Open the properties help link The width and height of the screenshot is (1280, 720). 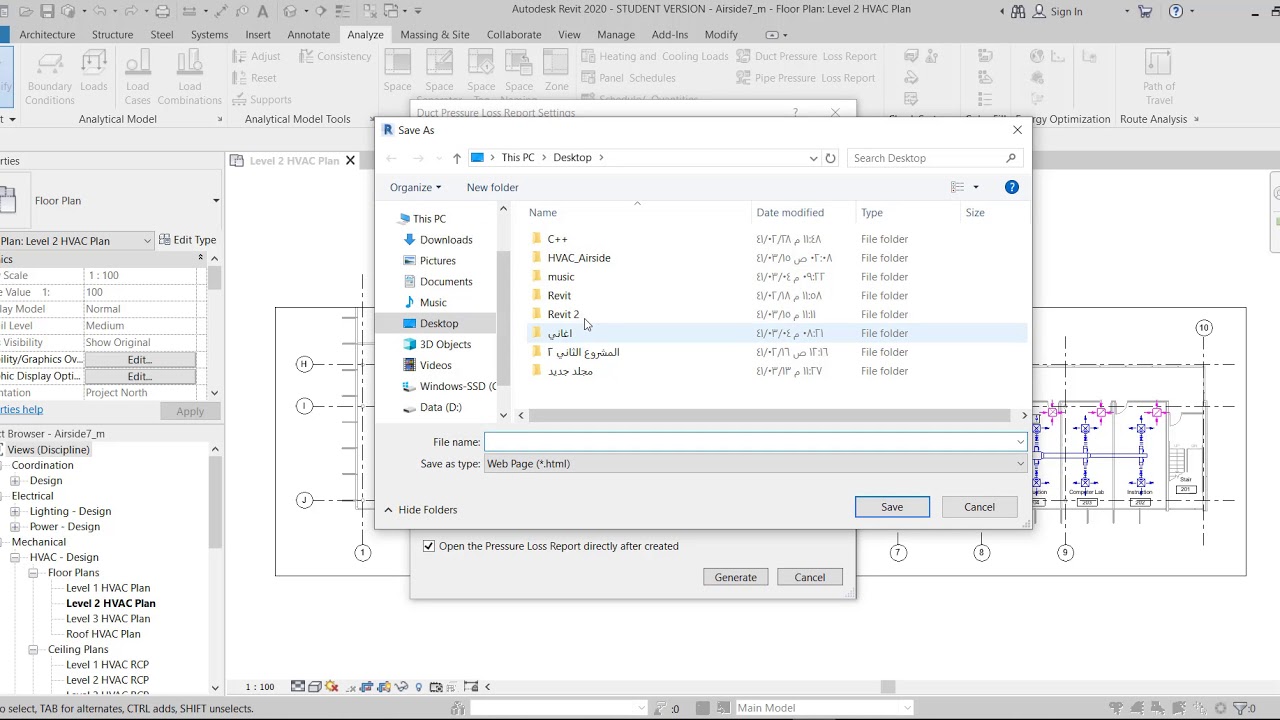(21, 410)
